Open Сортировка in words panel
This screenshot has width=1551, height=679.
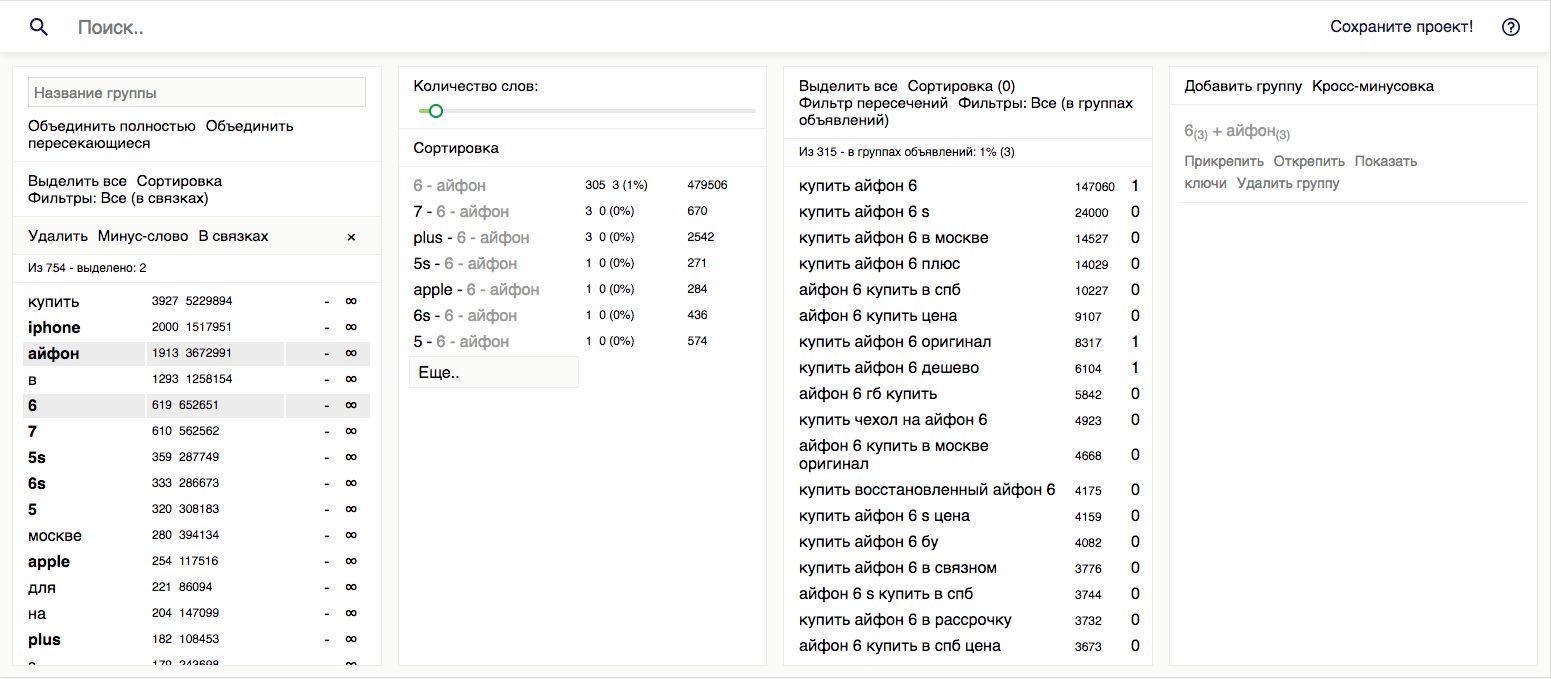(x=179, y=181)
